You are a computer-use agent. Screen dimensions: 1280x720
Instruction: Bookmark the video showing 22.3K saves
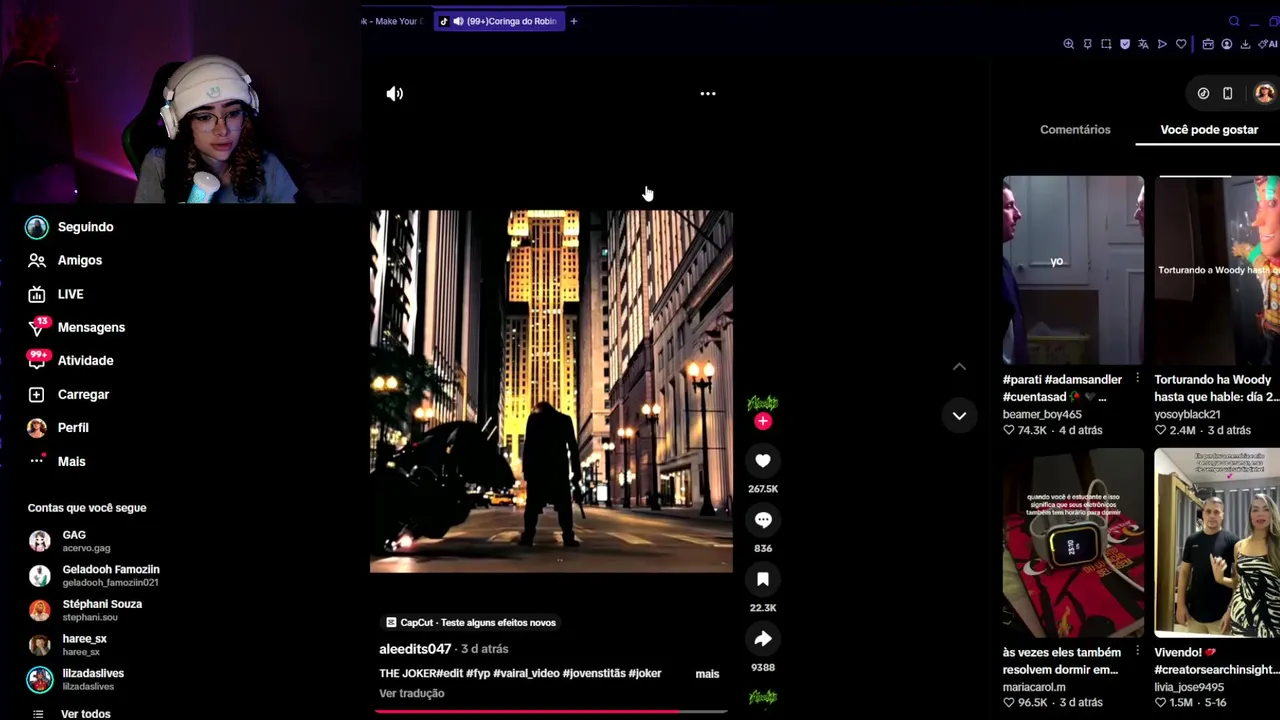pos(763,579)
